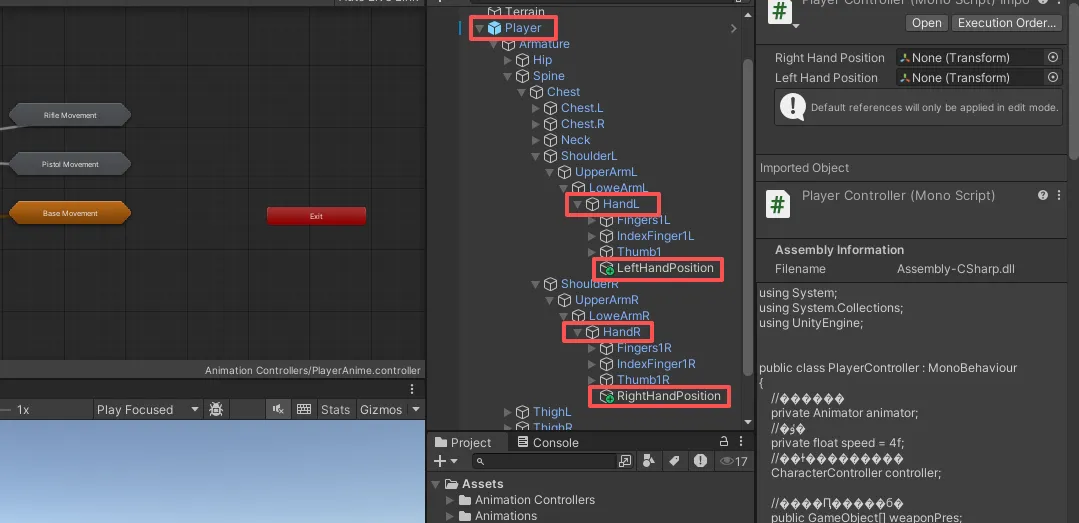This screenshot has height=523, width=1079.
Task: Collapse the HandL bone
Action: tap(578, 204)
